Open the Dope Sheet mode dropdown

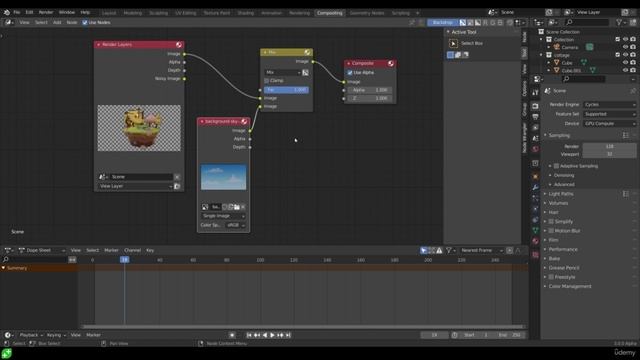click(x=41, y=250)
